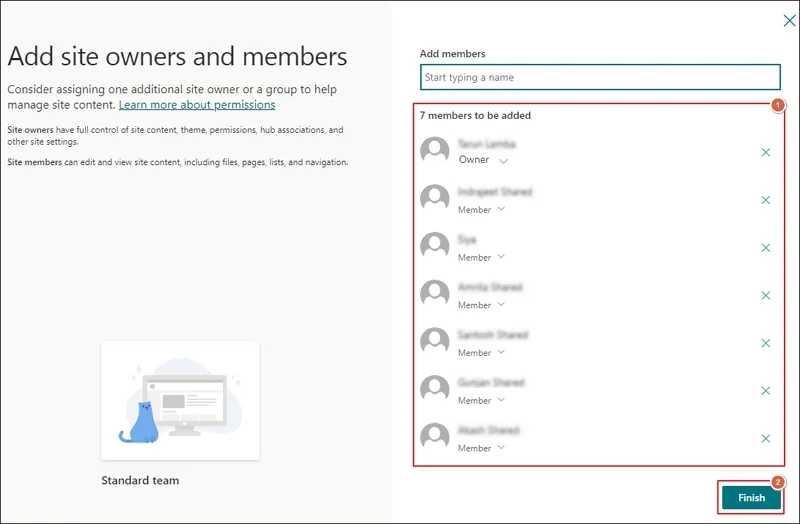Open Member role dropdown for last person, Akash
Screen dimensions: 800x524
point(481,448)
